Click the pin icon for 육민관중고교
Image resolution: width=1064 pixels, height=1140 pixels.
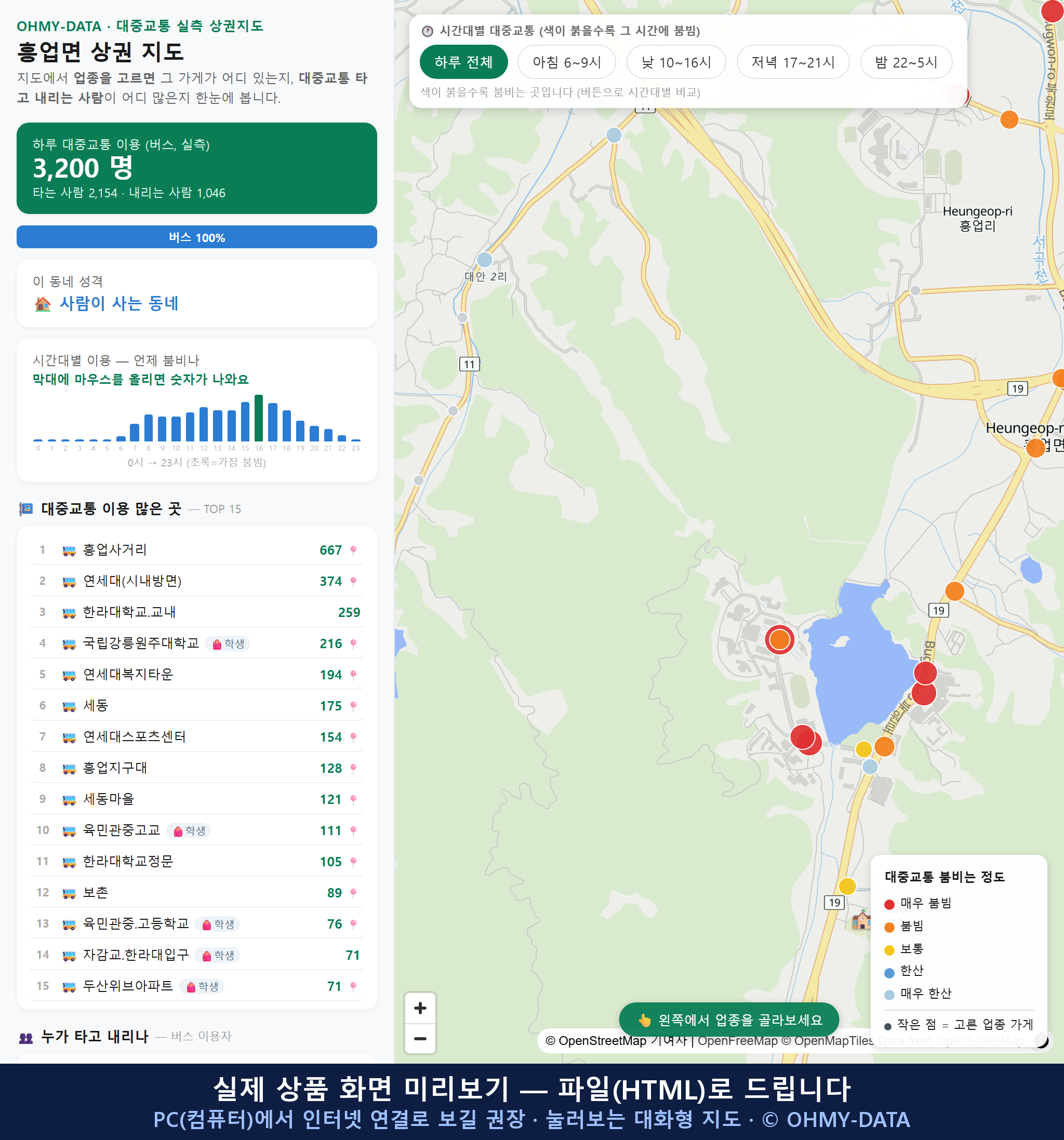coord(353,831)
